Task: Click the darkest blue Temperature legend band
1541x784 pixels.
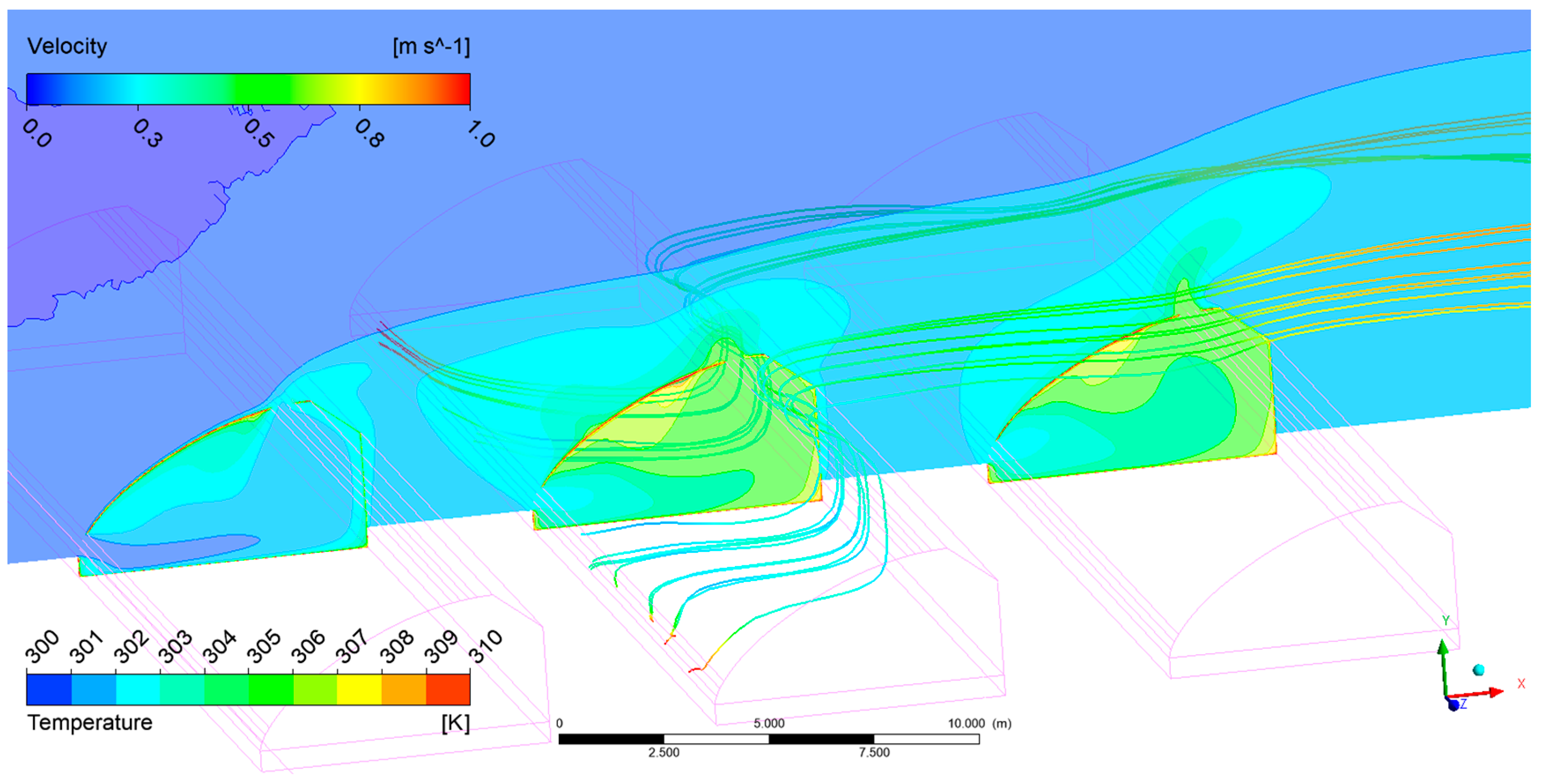Action: tap(48, 689)
